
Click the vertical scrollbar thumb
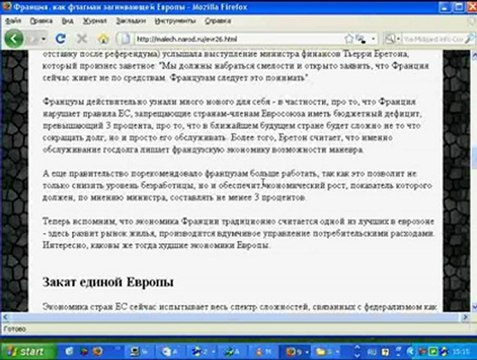coord(474,157)
